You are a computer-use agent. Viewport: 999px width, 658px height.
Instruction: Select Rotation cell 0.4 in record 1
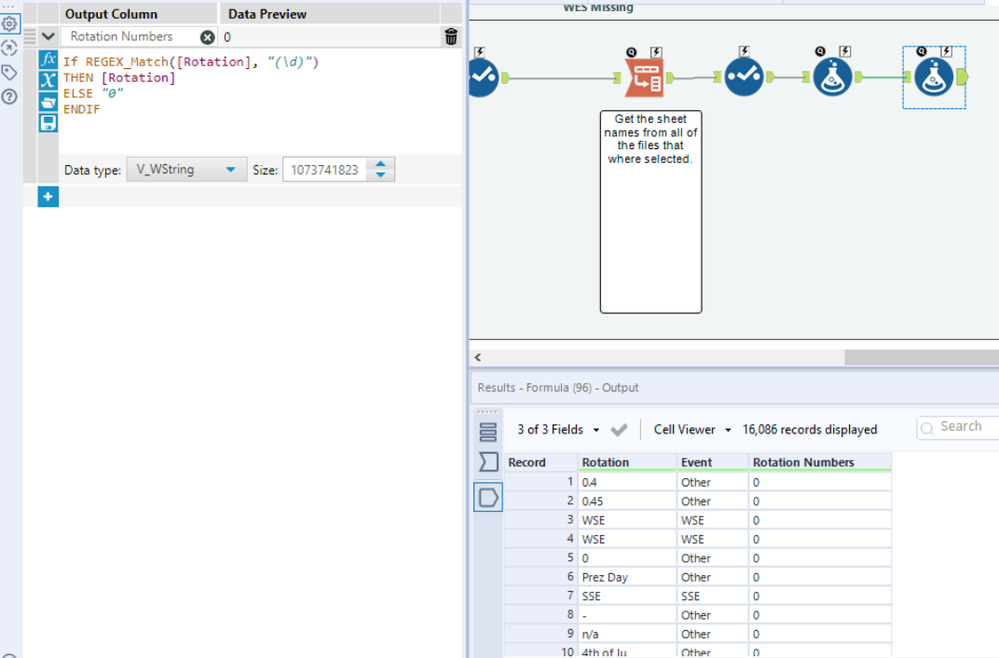628,482
